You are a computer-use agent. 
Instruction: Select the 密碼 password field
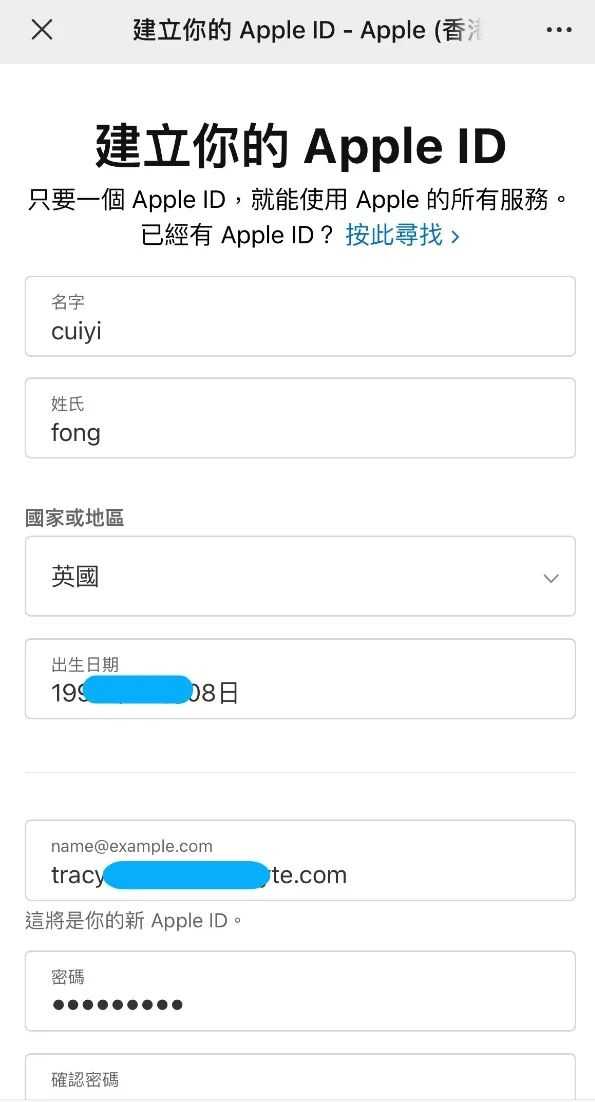297,991
